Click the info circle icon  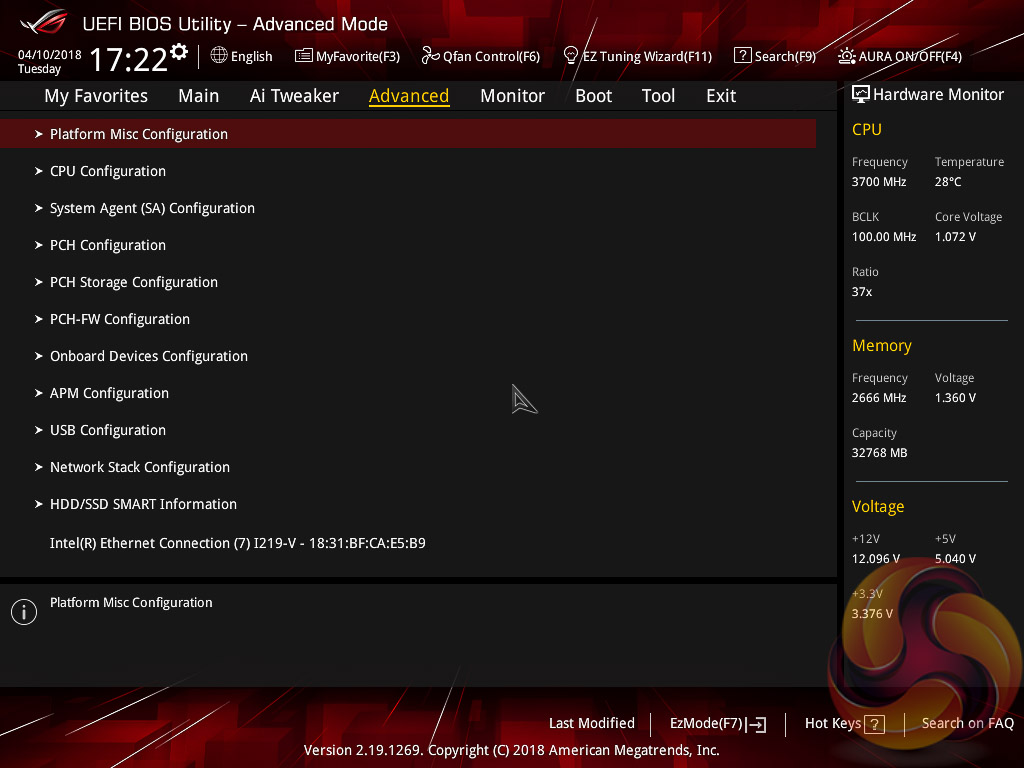pyautogui.click(x=24, y=612)
